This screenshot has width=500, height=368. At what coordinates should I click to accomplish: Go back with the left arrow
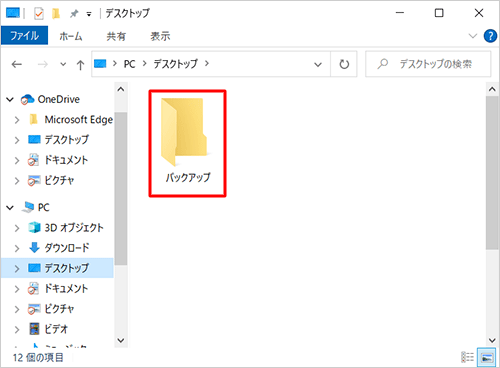[x=16, y=64]
